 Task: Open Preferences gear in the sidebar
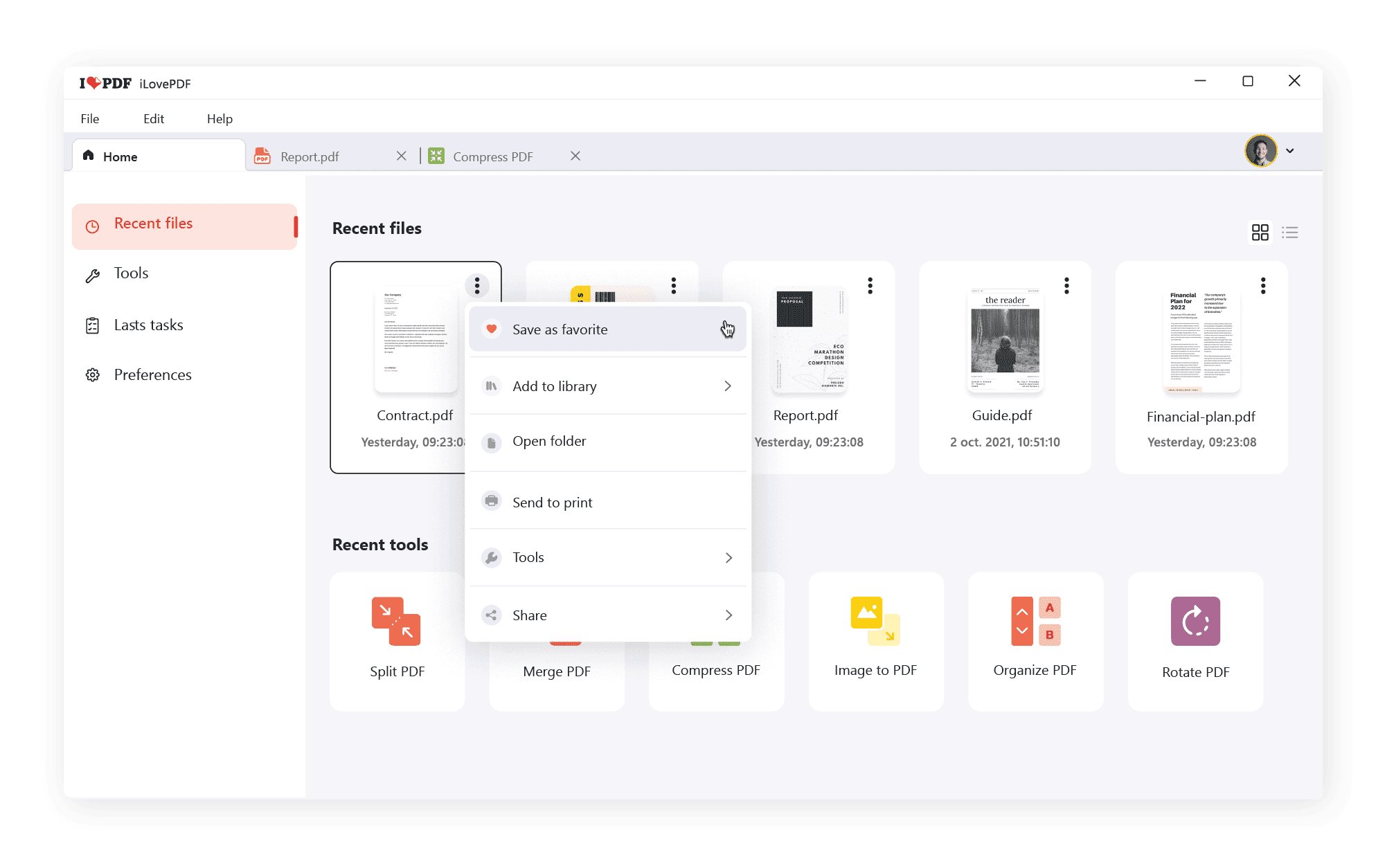(x=93, y=375)
